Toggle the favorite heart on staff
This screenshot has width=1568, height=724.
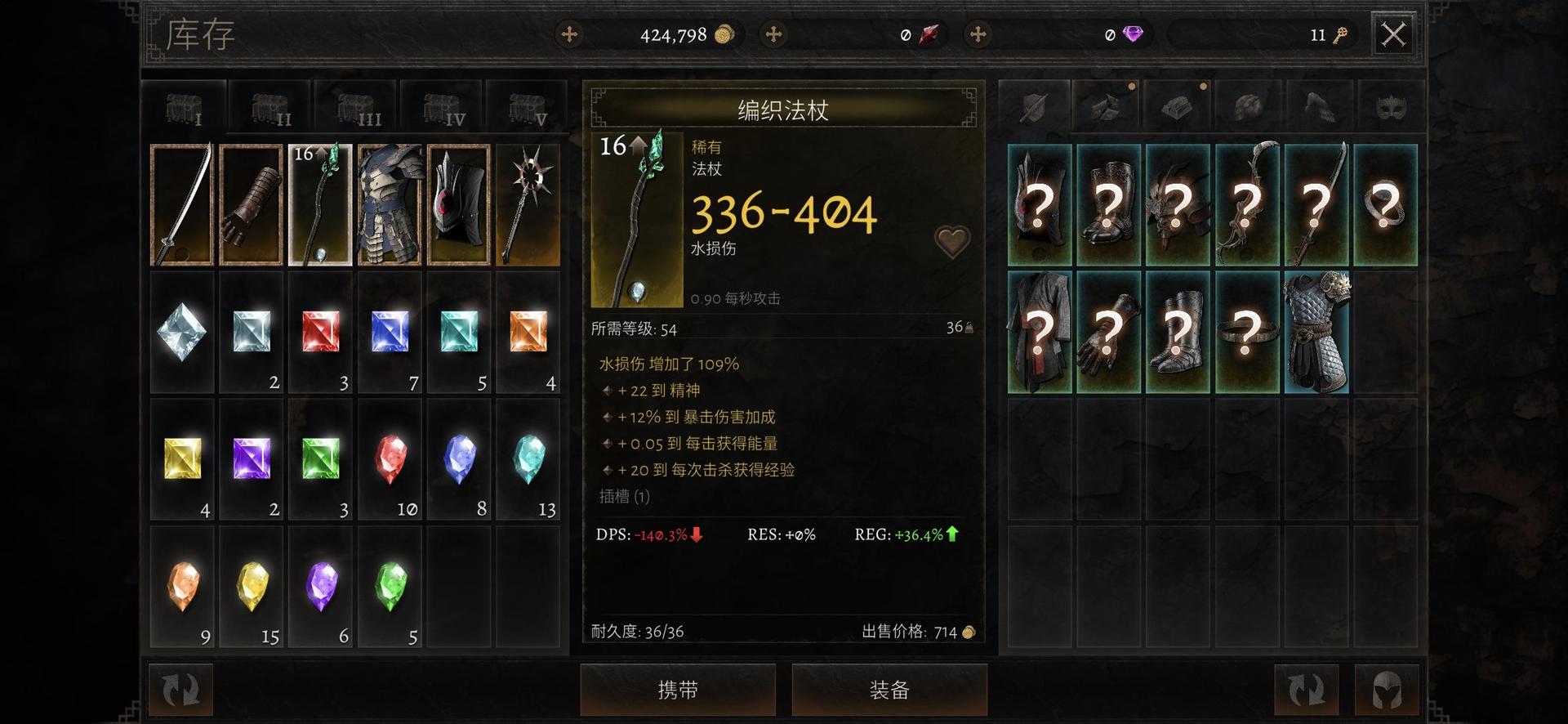click(951, 242)
